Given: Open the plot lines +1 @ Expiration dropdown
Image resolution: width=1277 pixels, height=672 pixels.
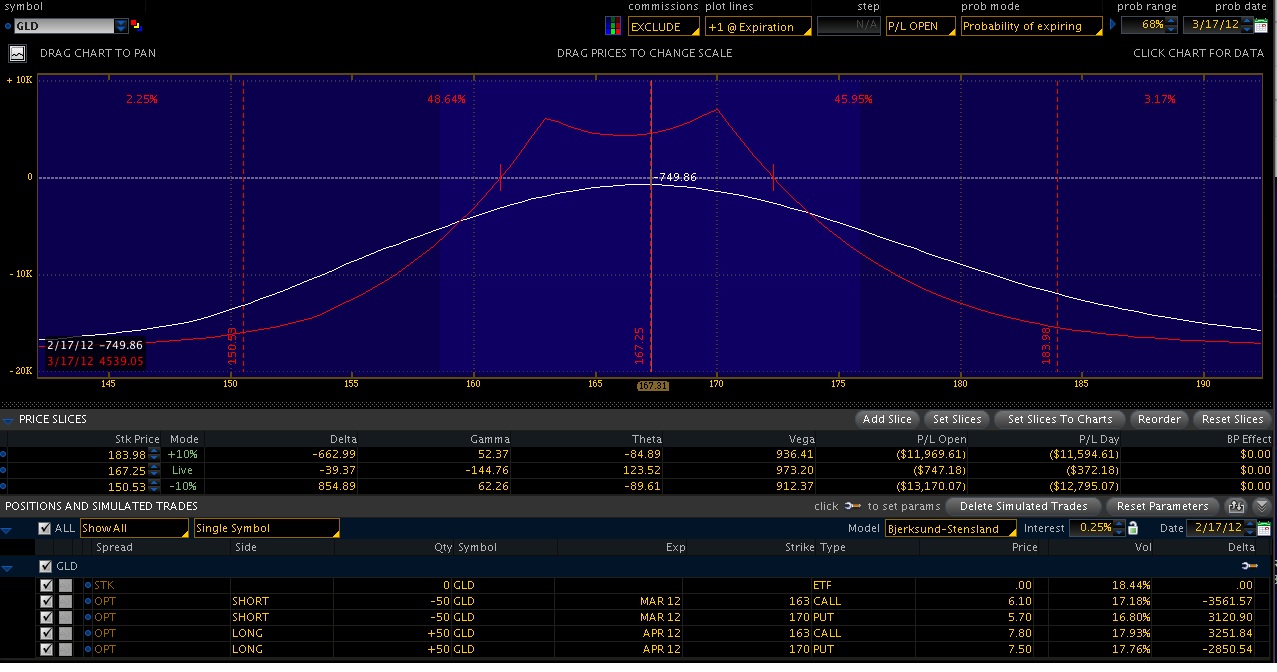Looking at the screenshot, I should click(758, 27).
